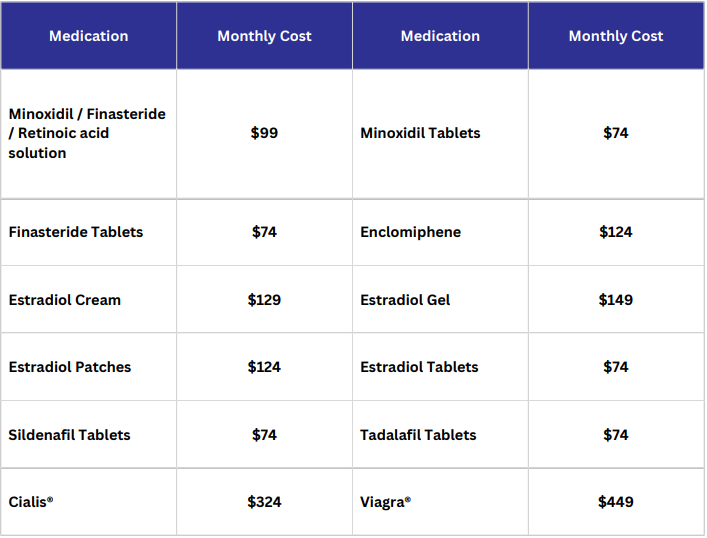
Task: Click the $149 Estradiol Gel price
Action: pyautogui.click(x=616, y=300)
